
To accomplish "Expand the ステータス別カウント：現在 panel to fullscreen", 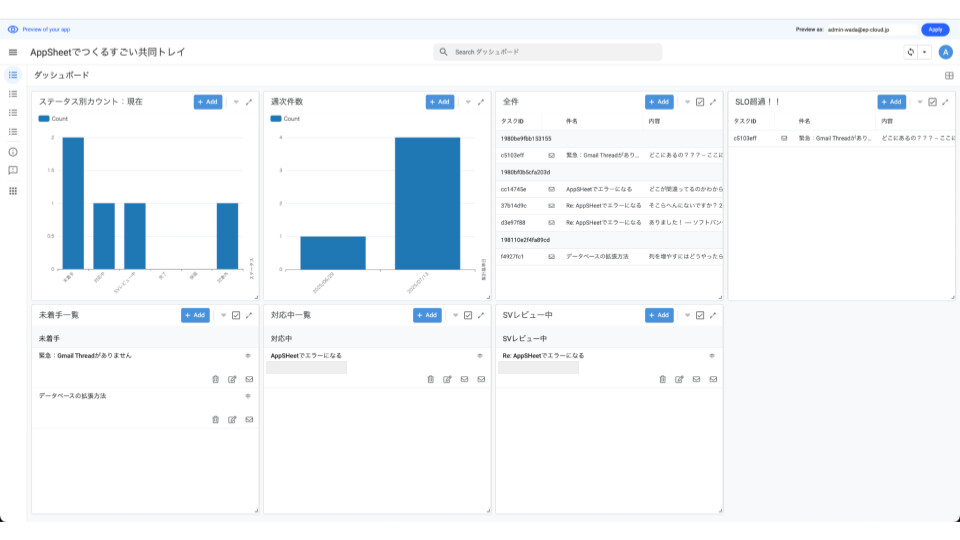I will pos(249,102).
